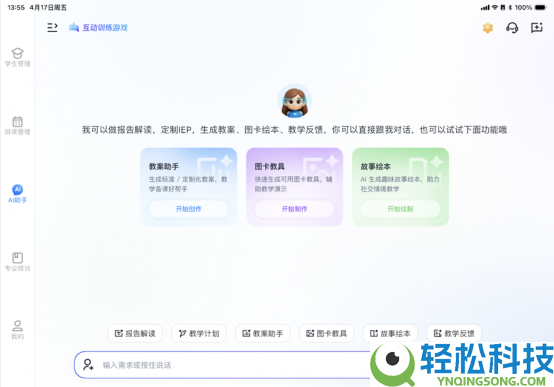Screen dimensions: 554x387
Task: Click the 图卡教具 card description text
Action: pos(294,184)
